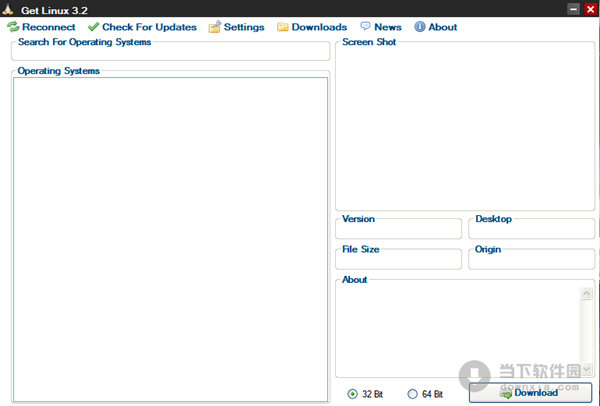This screenshot has width=600, height=406.
Task: Open the Downloads folder icon
Action: click(x=283, y=27)
